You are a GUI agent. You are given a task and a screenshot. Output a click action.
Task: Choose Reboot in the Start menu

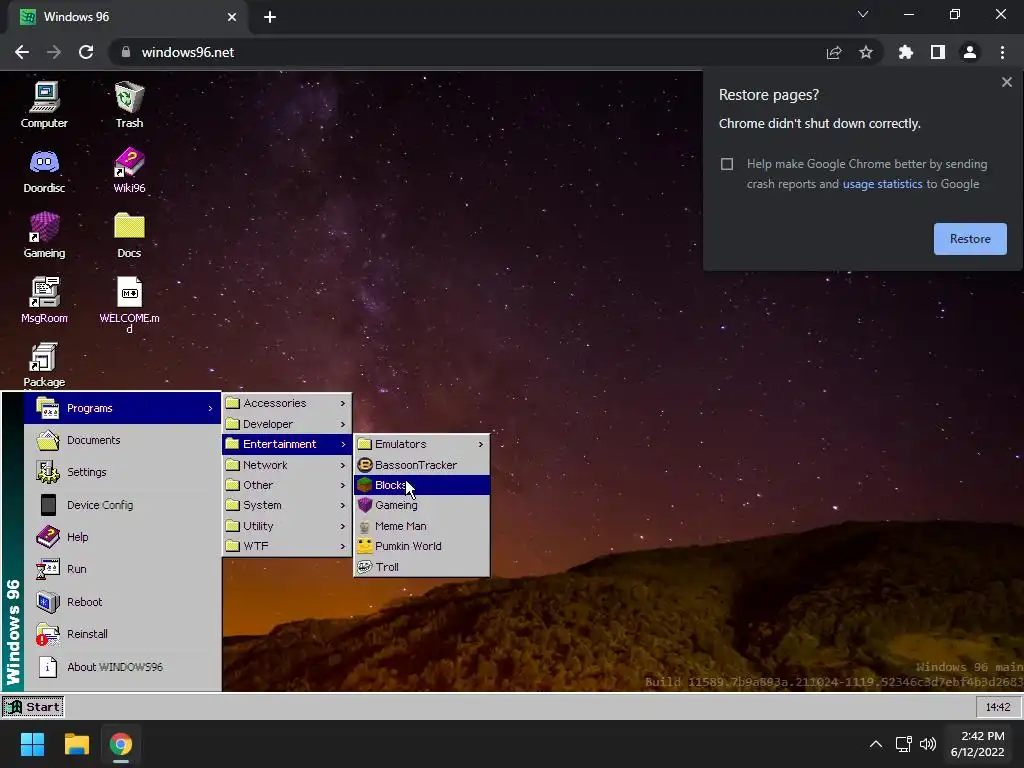coord(123,601)
